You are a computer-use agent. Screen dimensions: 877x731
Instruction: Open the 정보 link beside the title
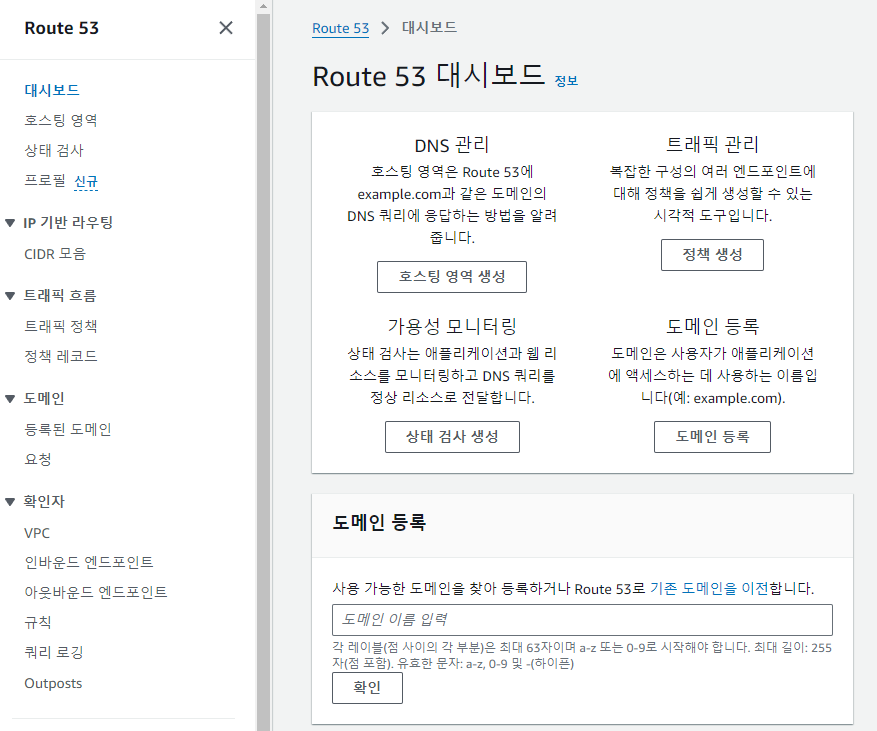point(566,81)
